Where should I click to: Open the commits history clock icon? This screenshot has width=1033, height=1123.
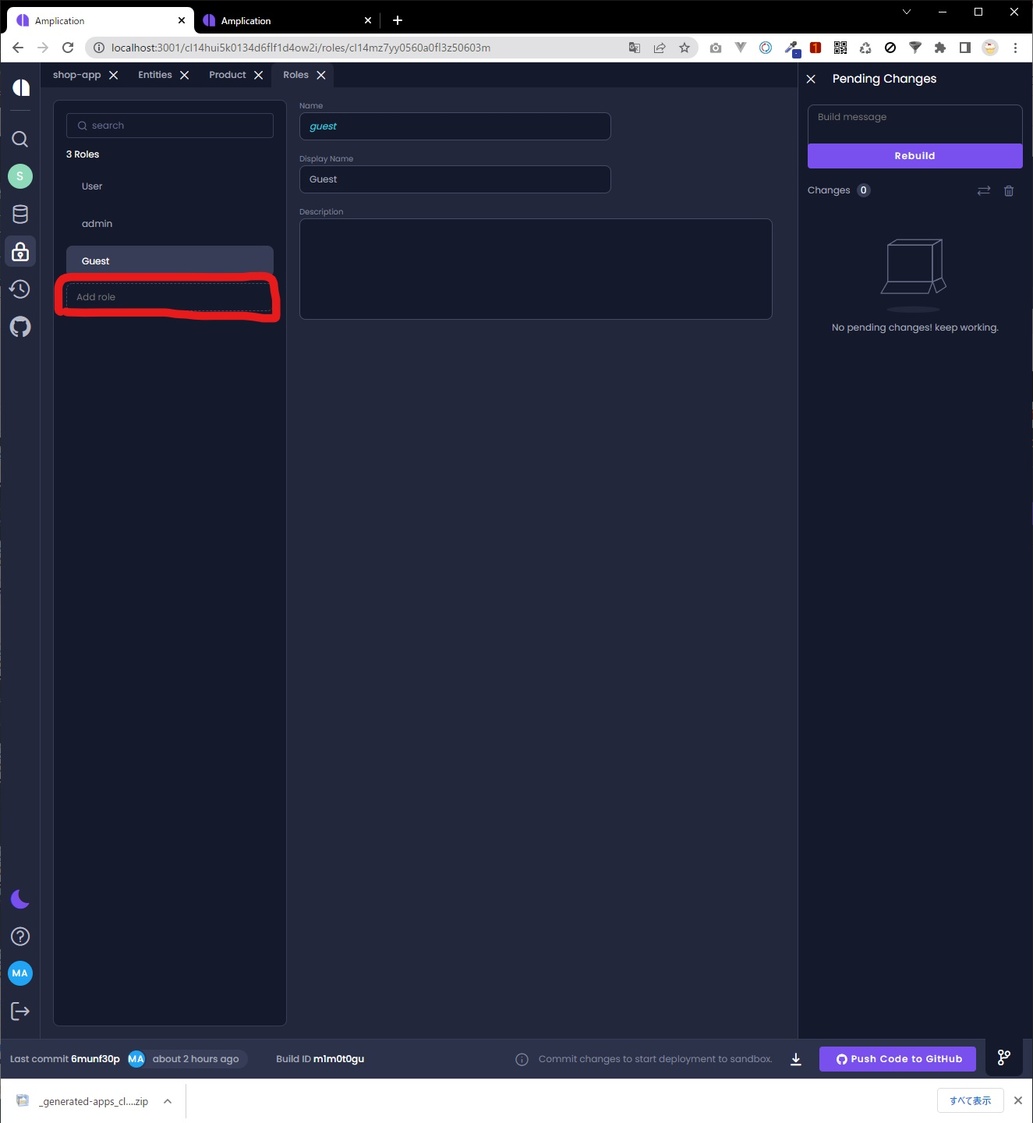tap(20, 289)
